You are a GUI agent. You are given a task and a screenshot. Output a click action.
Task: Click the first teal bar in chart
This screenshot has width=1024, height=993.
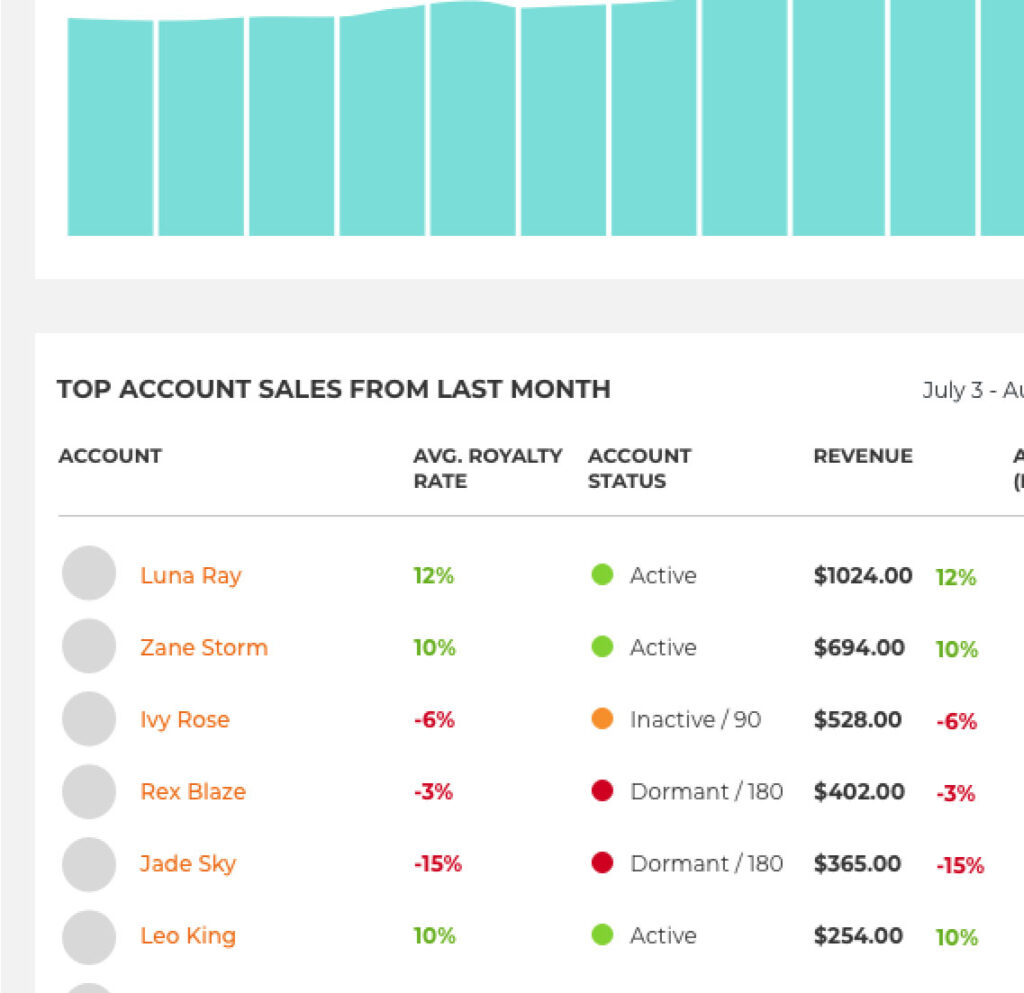[x=110, y=128]
